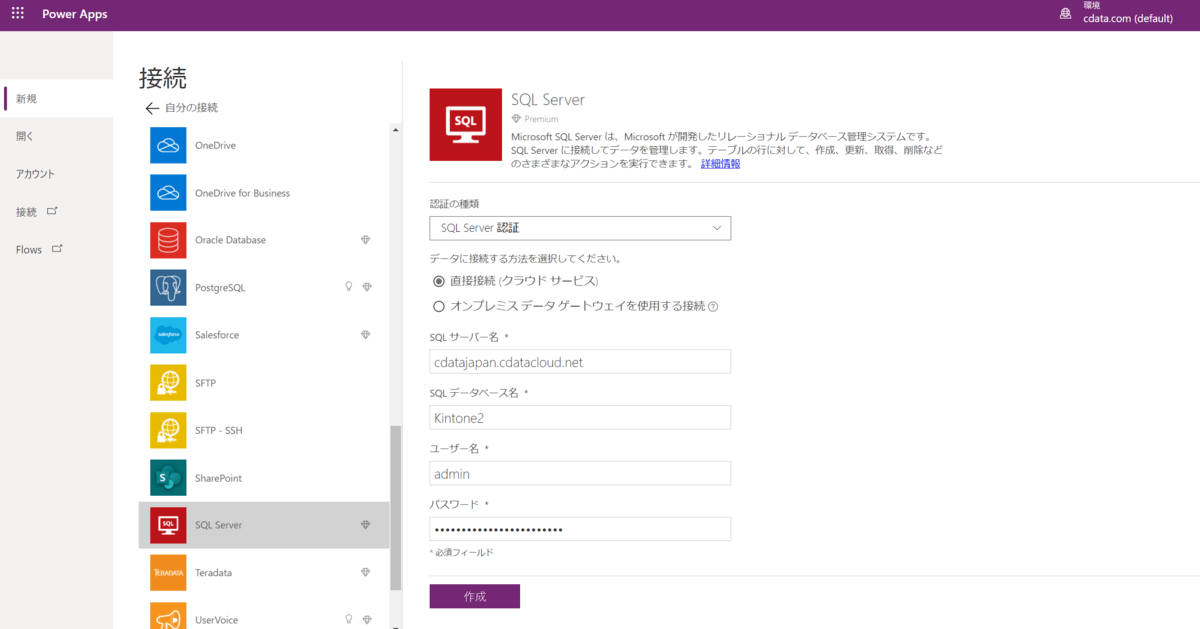Viewport: 1200px width, 629px height.
Task: Click the external link icon beside Flows
Action: 57,249
